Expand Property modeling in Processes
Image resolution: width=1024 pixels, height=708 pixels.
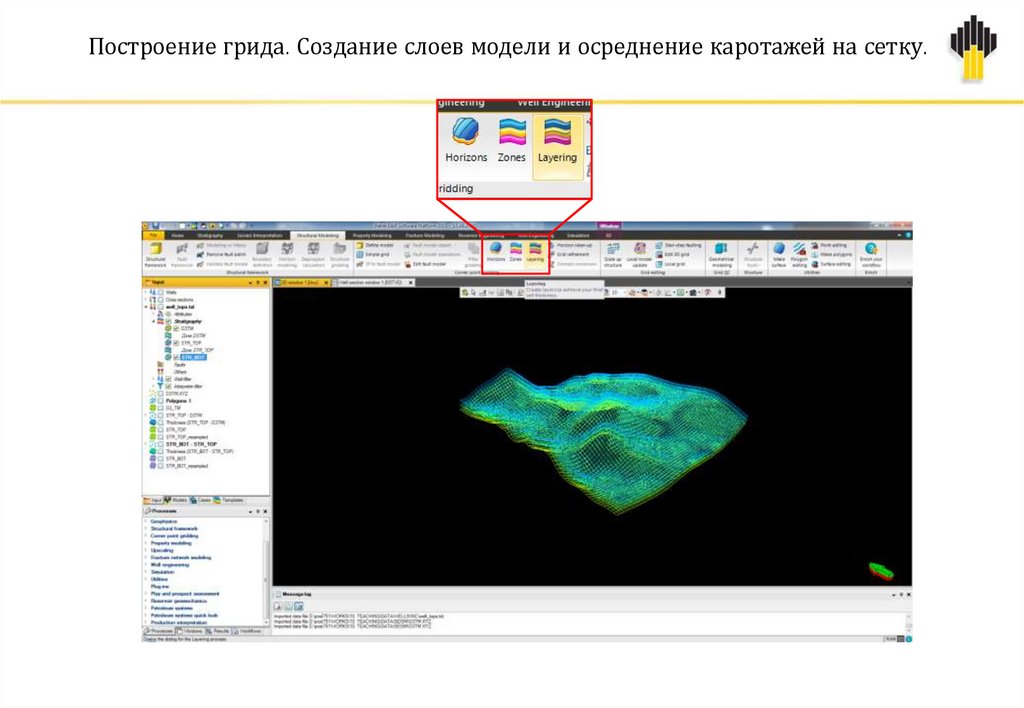[x=146, y=543]
